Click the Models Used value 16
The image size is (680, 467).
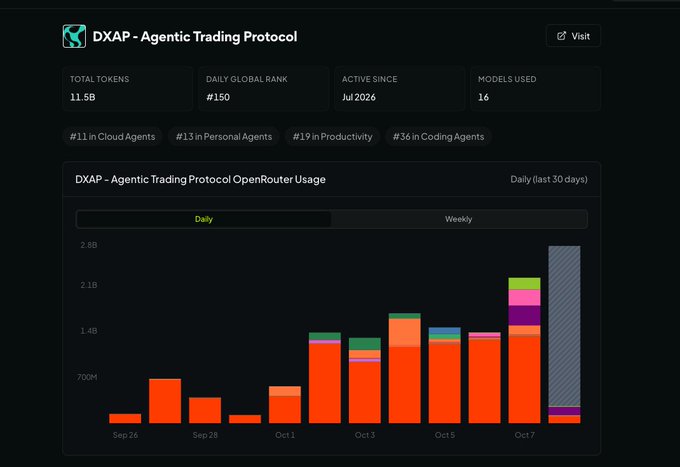tap(483, 97)
